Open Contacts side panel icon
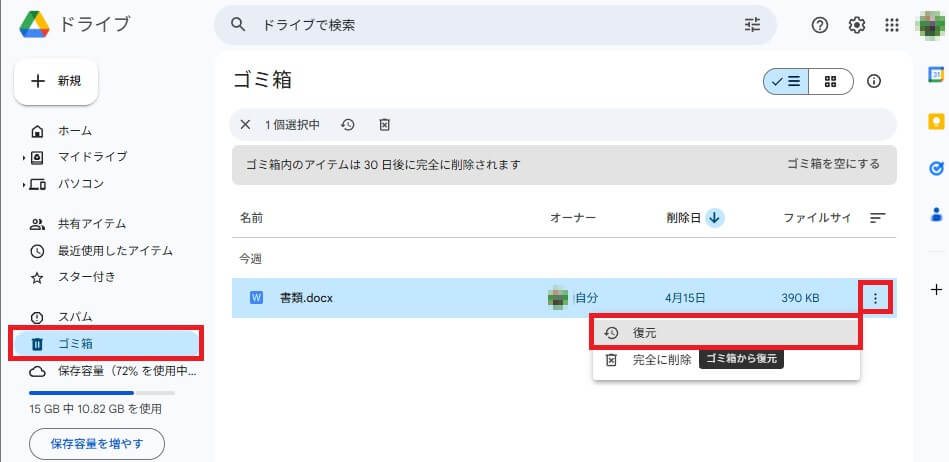Viewport: 949px width, 462px height. [x=936, y=214]
